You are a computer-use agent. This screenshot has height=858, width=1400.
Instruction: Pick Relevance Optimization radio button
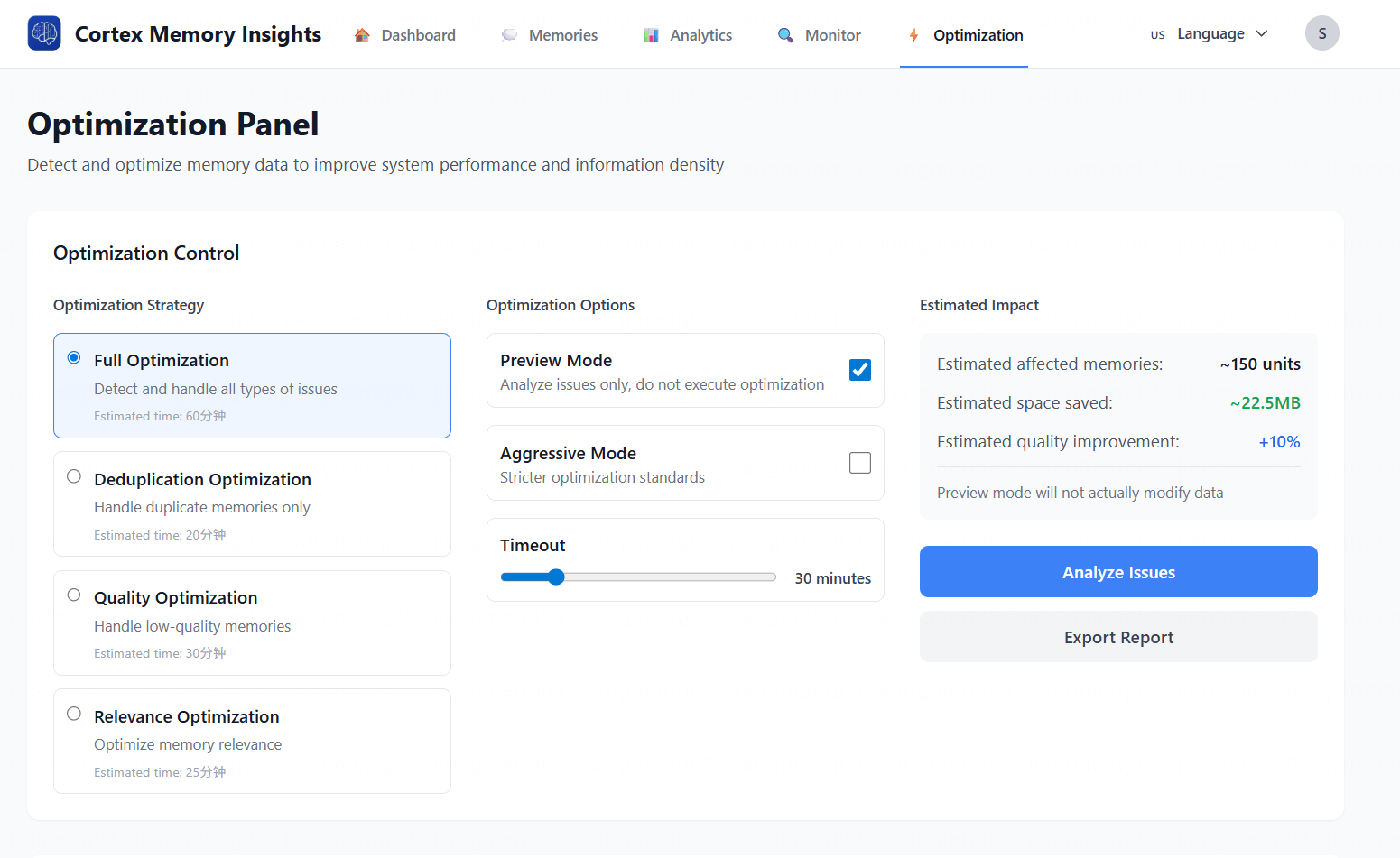click(x=74, y=714)
